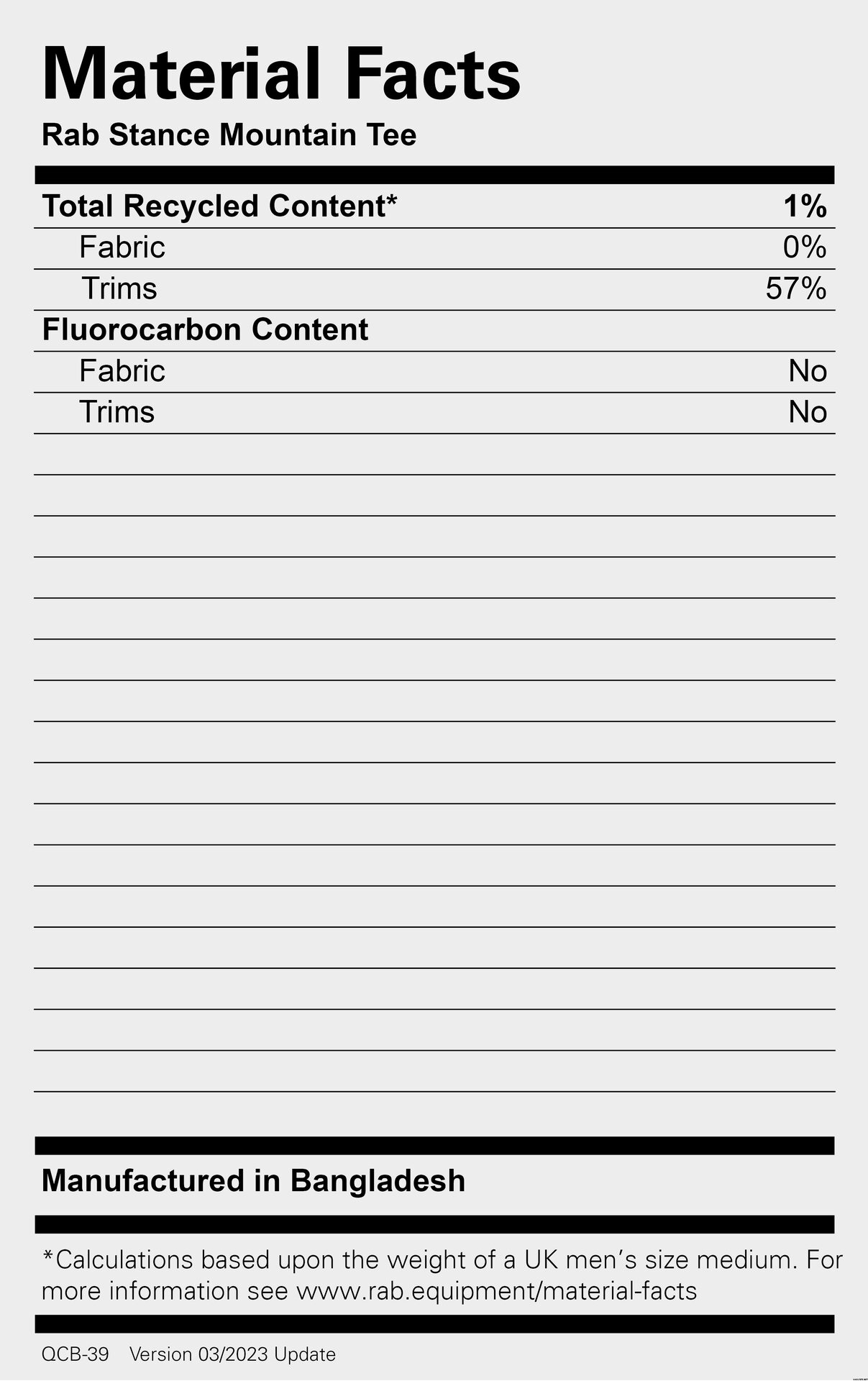This screenshot has width=868, height=1381.
Task: Select the No value for fluorocarbon Fabric
Action: tap(808, 371)
